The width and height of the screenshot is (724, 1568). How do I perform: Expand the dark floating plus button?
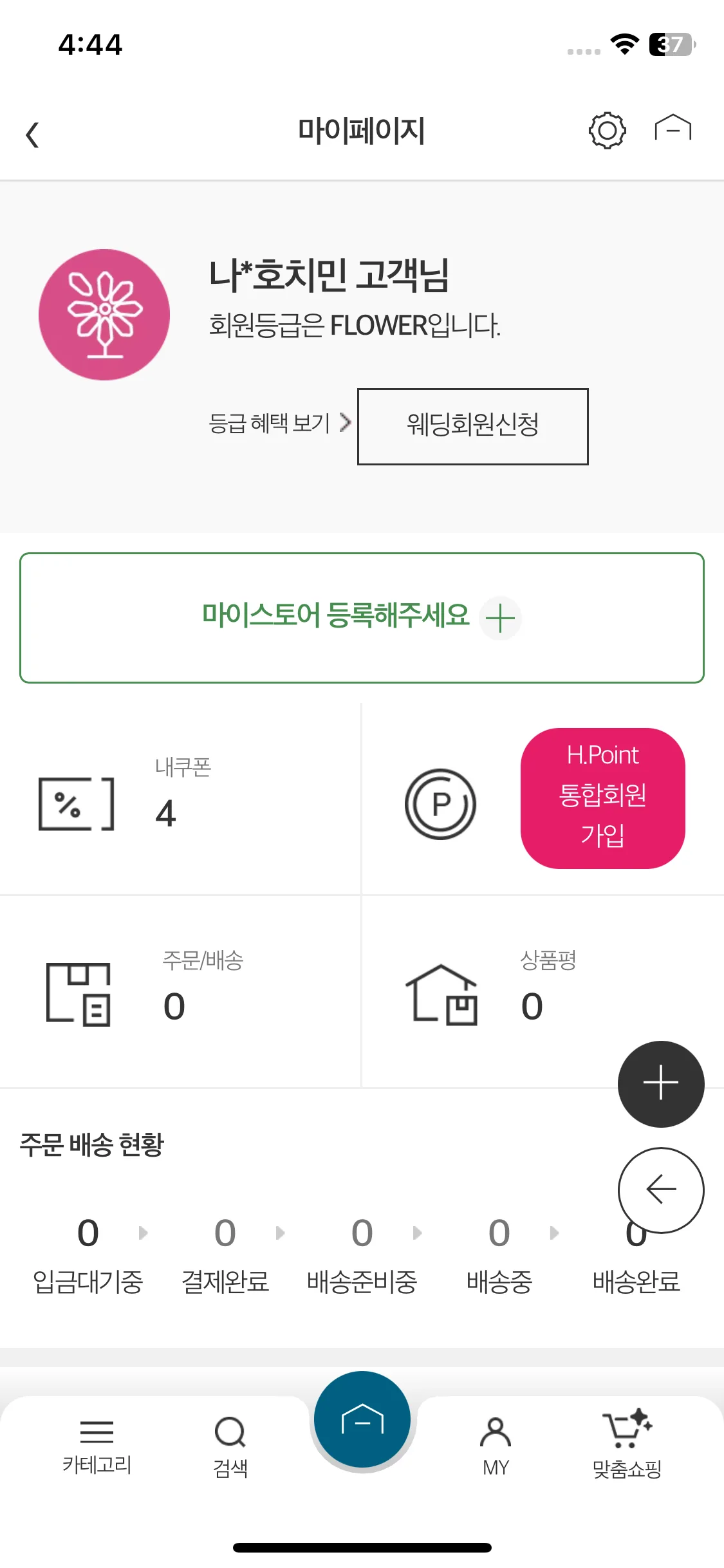point(661,1084)
